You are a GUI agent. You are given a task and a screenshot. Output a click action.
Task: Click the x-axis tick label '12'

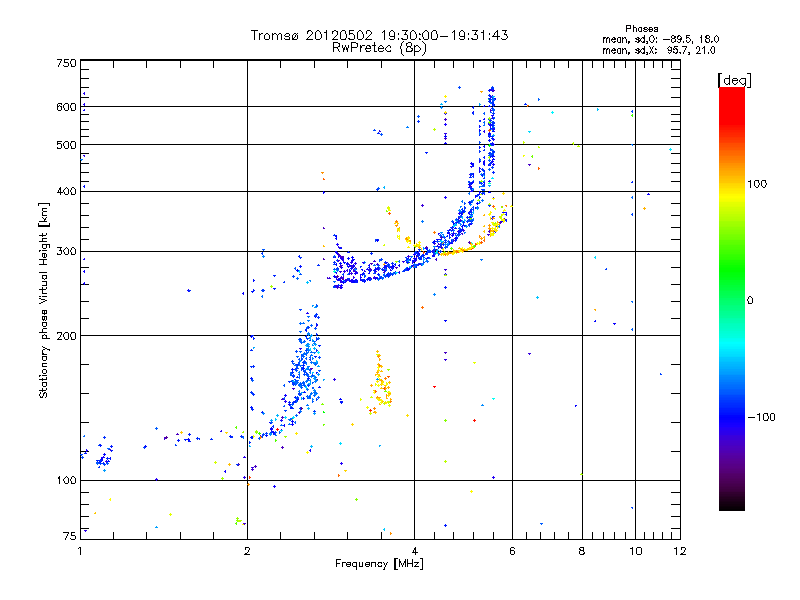680,551
